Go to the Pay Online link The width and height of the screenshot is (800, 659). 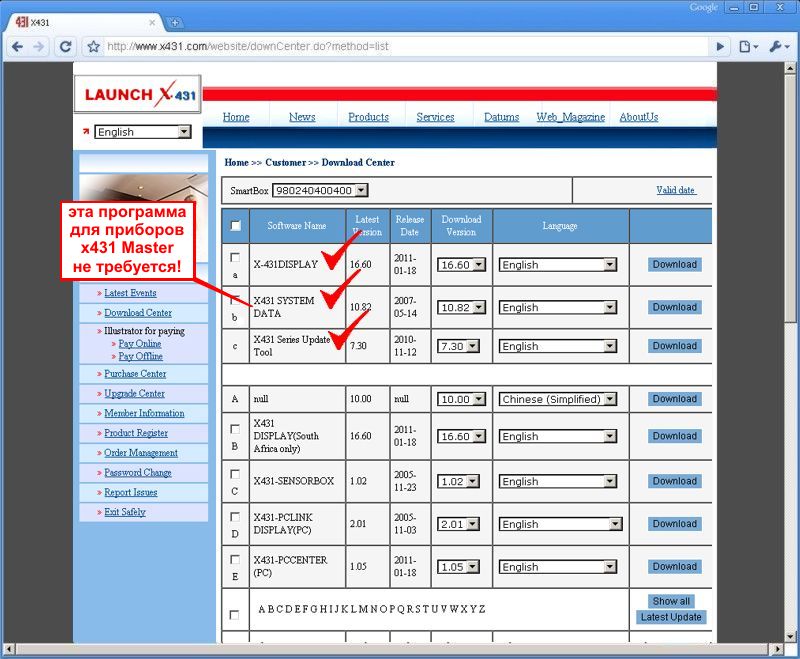tap(140, 344)
